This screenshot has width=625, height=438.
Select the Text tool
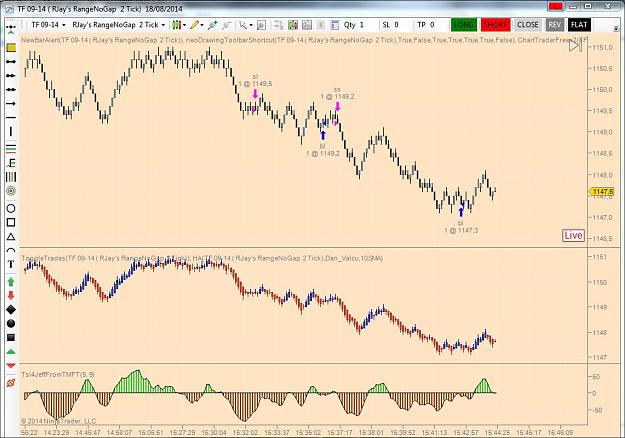[11, 265]
